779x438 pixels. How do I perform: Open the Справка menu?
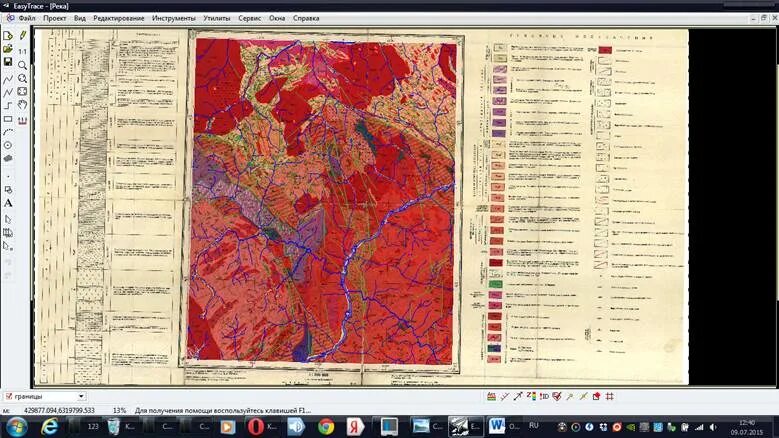306,18
